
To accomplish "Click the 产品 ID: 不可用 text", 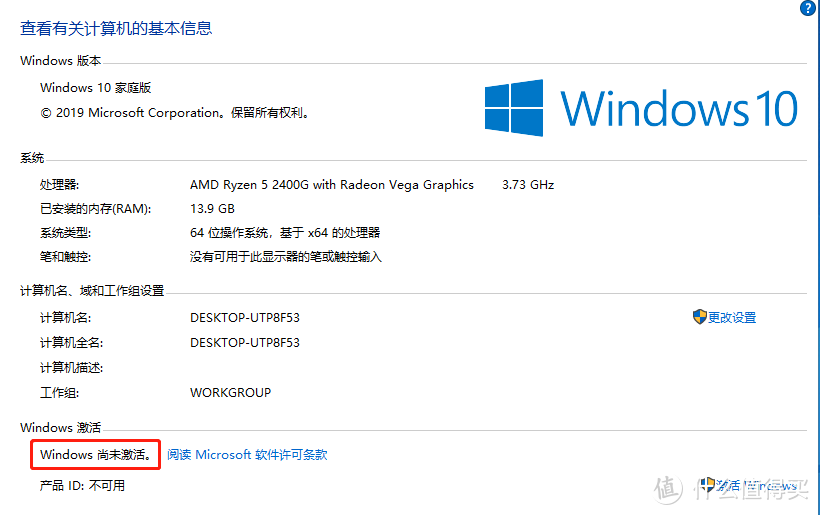I will tap(83, 486).
